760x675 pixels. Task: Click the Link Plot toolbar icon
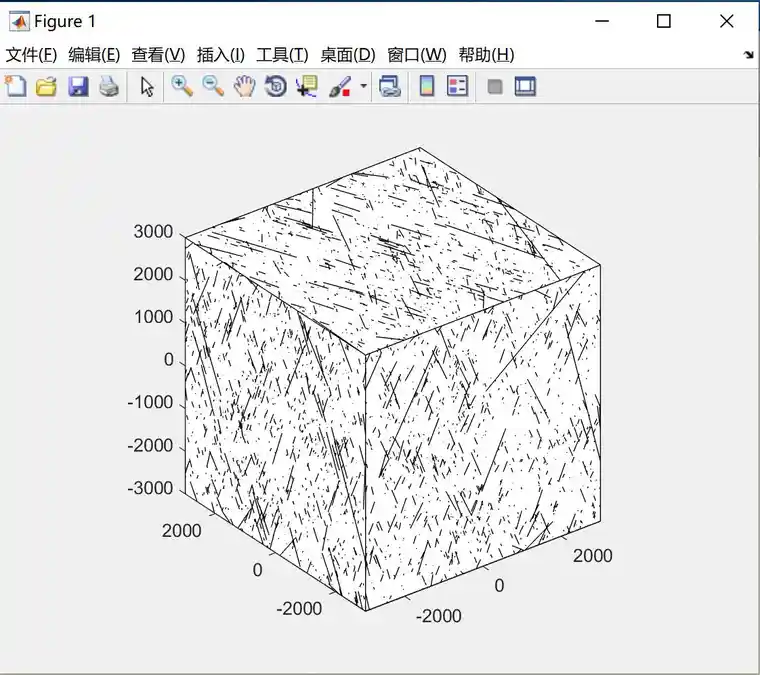click(390, 87)
